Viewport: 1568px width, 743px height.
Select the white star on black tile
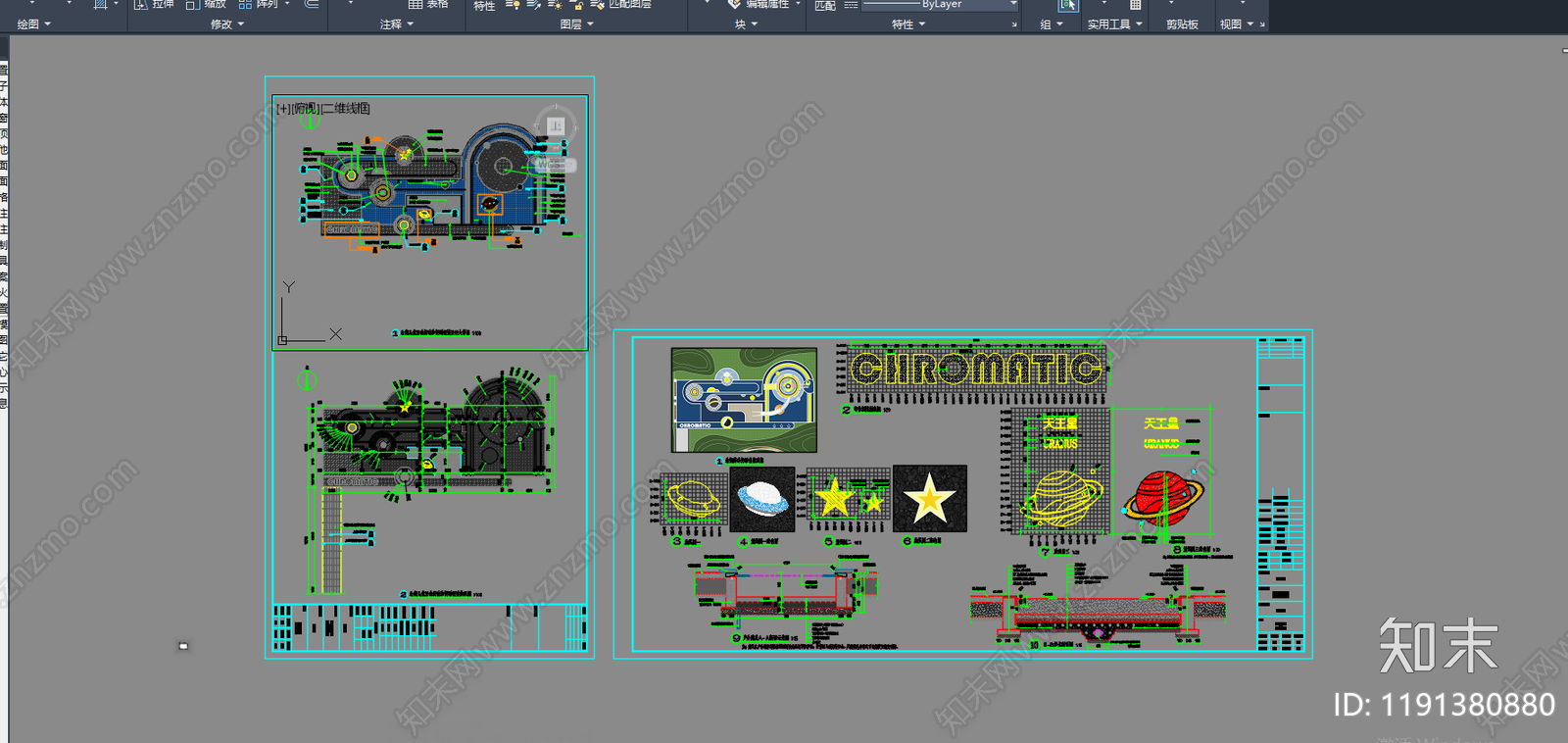click(x=930, y=499)
